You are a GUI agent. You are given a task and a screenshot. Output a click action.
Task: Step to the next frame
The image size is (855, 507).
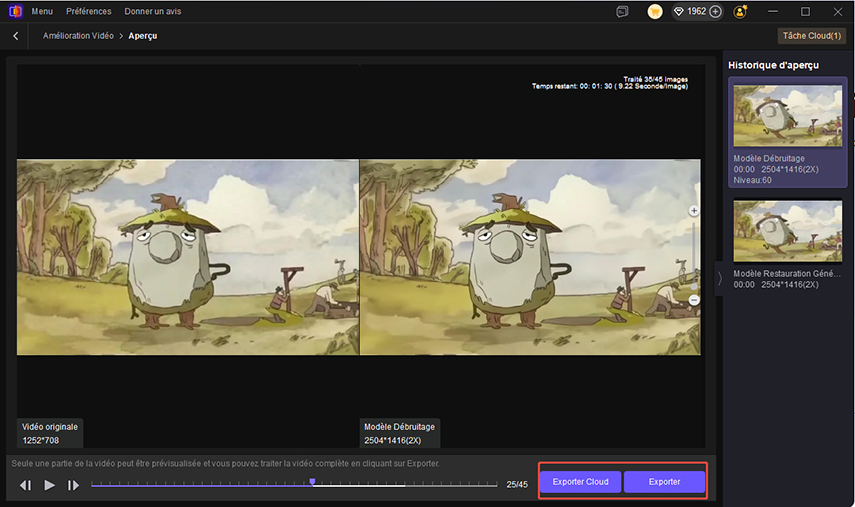[73, 485]
